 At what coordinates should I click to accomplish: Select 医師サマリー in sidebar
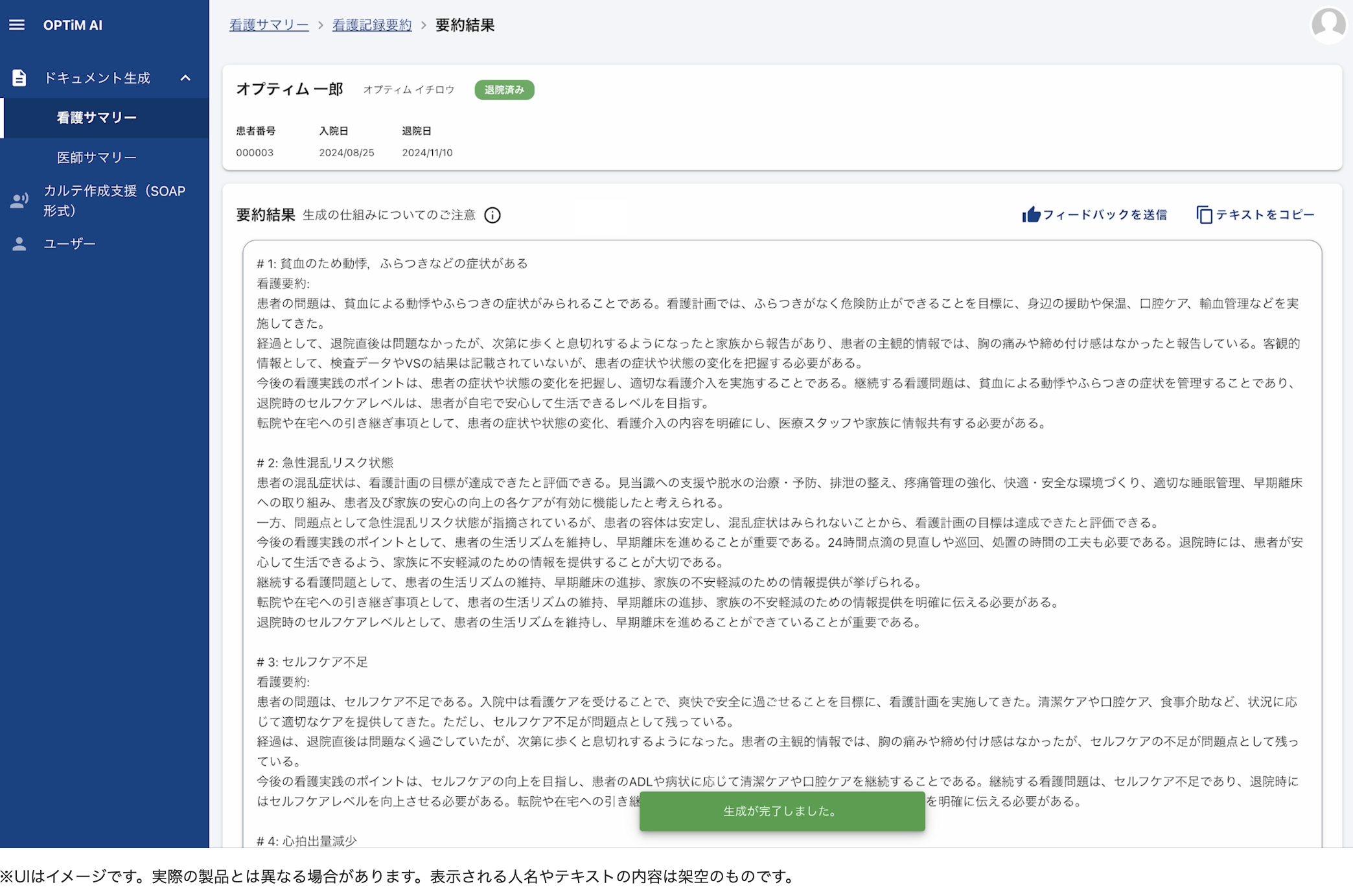pyautogui.click(x=97, y=157)
